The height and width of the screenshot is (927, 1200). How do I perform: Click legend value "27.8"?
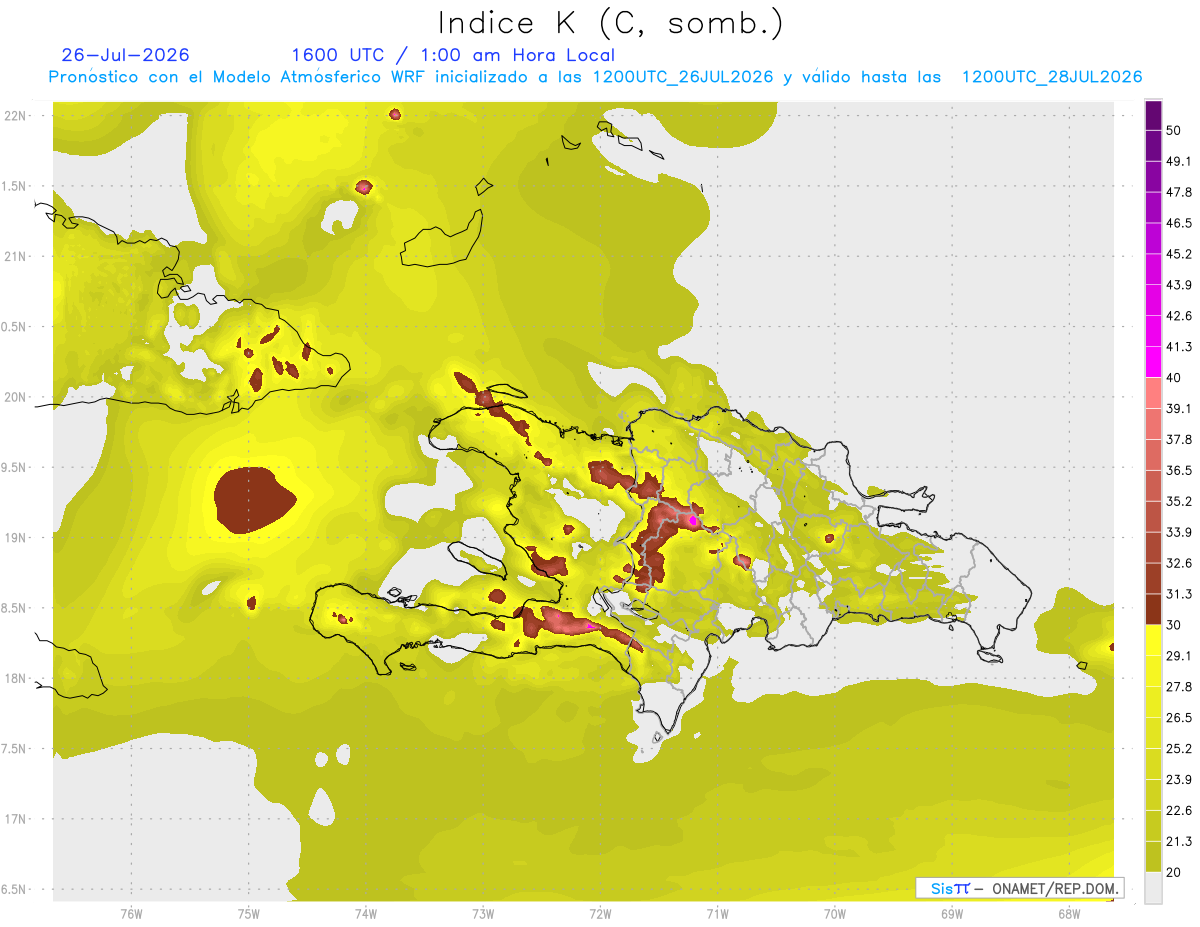point(1179,687)
